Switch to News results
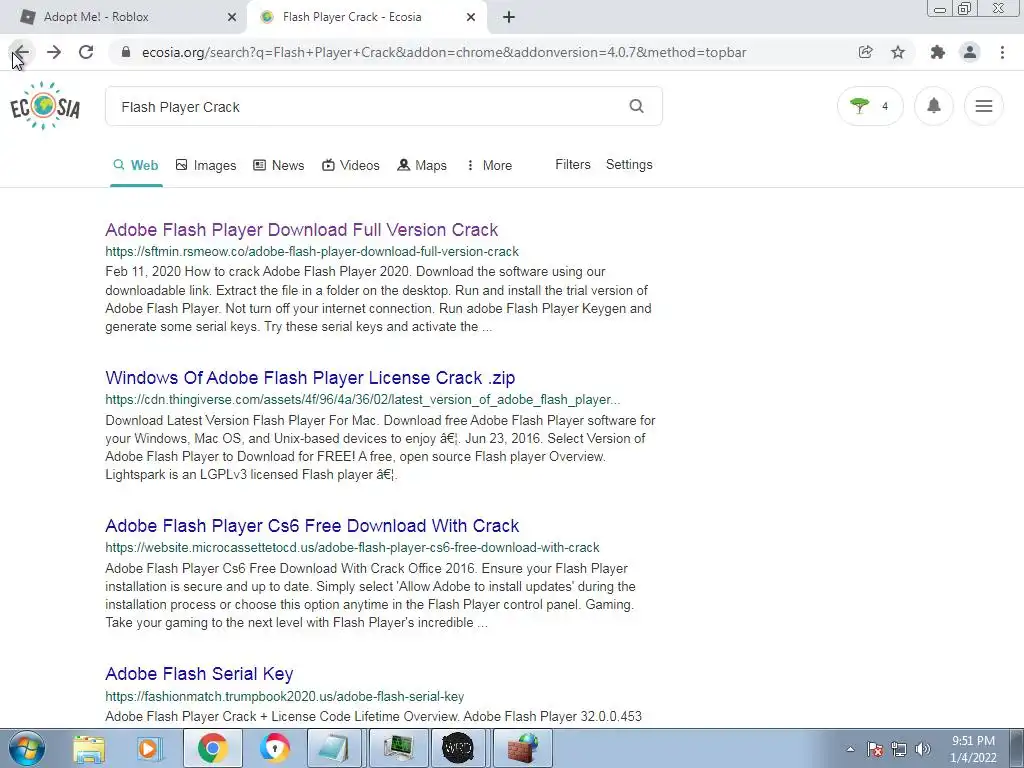1024x768 pixels. [x=279, y=165]
